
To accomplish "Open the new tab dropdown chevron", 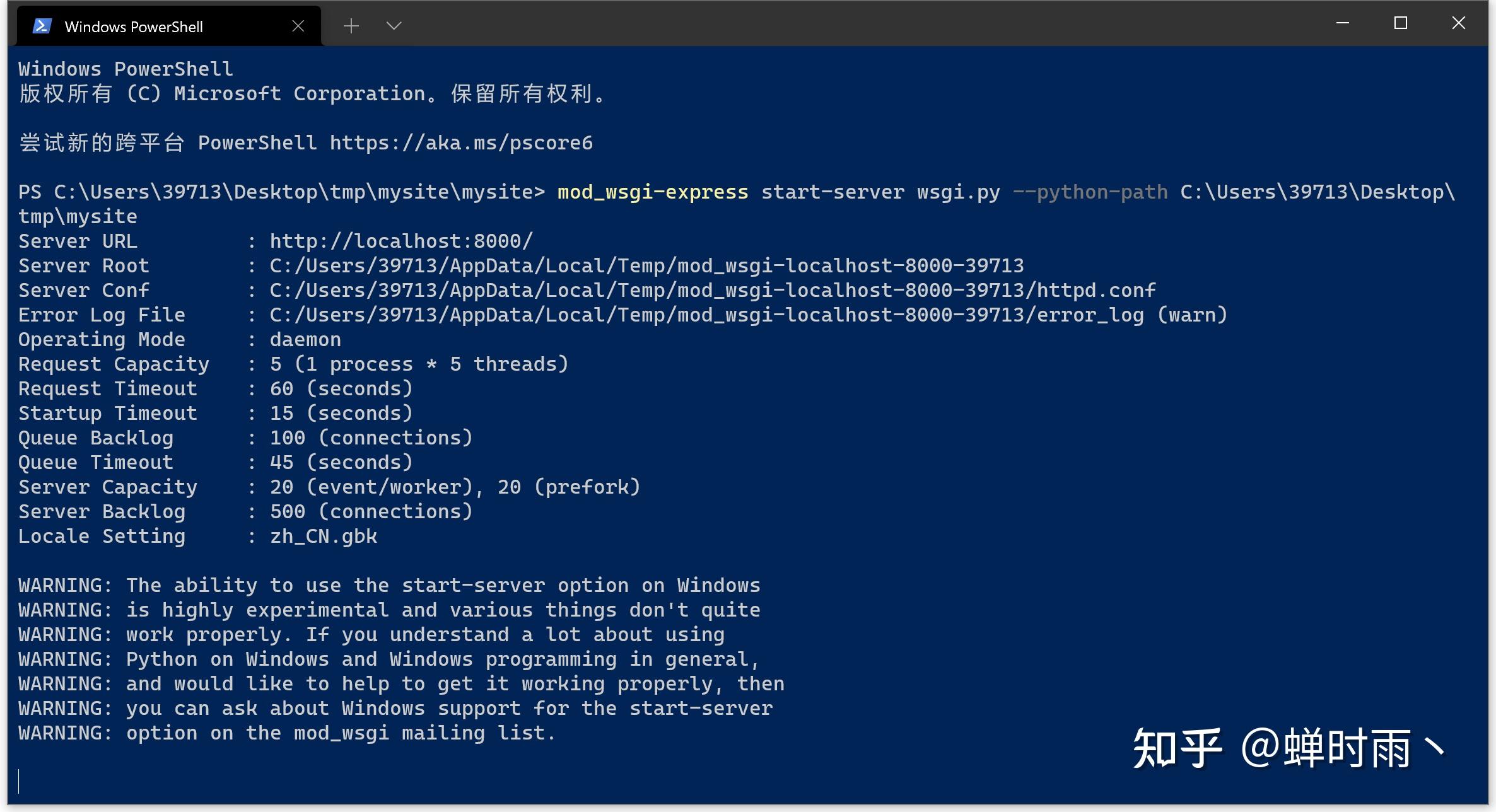I will pyautogui.click(x=393, y=25).
